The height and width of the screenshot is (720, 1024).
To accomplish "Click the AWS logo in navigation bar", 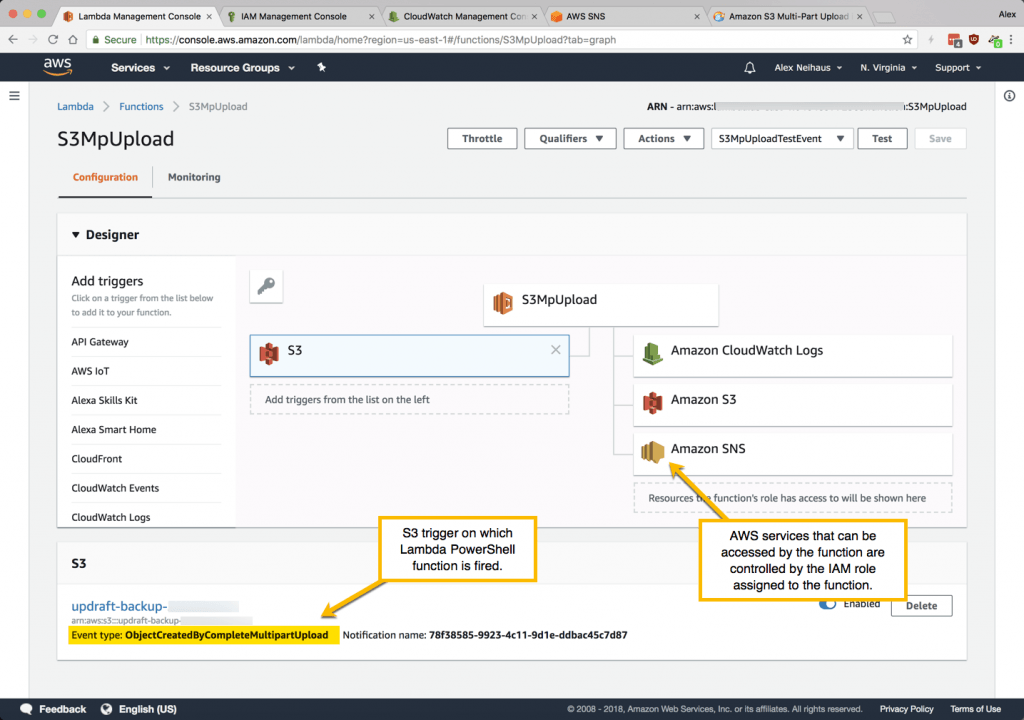I will tap(57, 67).
